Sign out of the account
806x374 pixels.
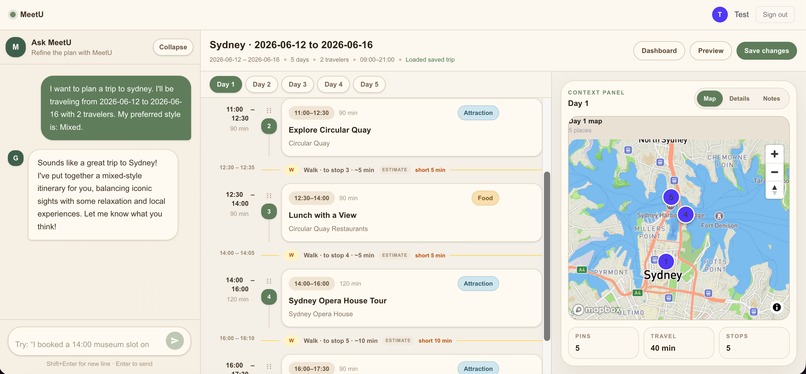tap(775, 14)
